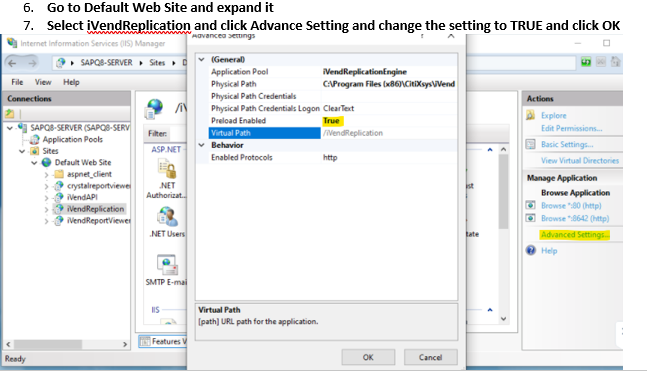Open the File menu
Screen dimensions: 647x371
click(17, 82)
